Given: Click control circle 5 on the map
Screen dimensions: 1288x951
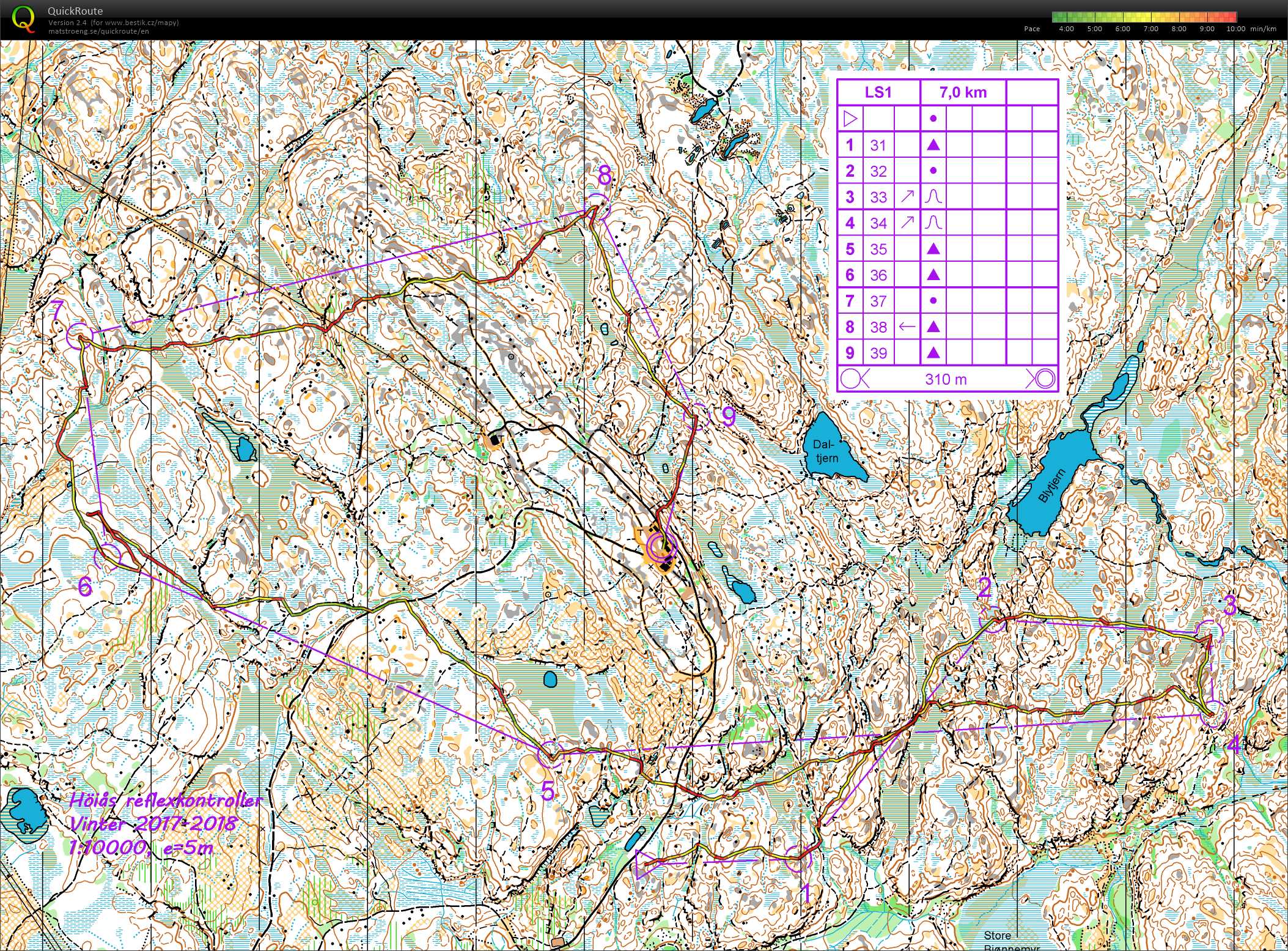Looking at the screenshot, I should 549,753.
